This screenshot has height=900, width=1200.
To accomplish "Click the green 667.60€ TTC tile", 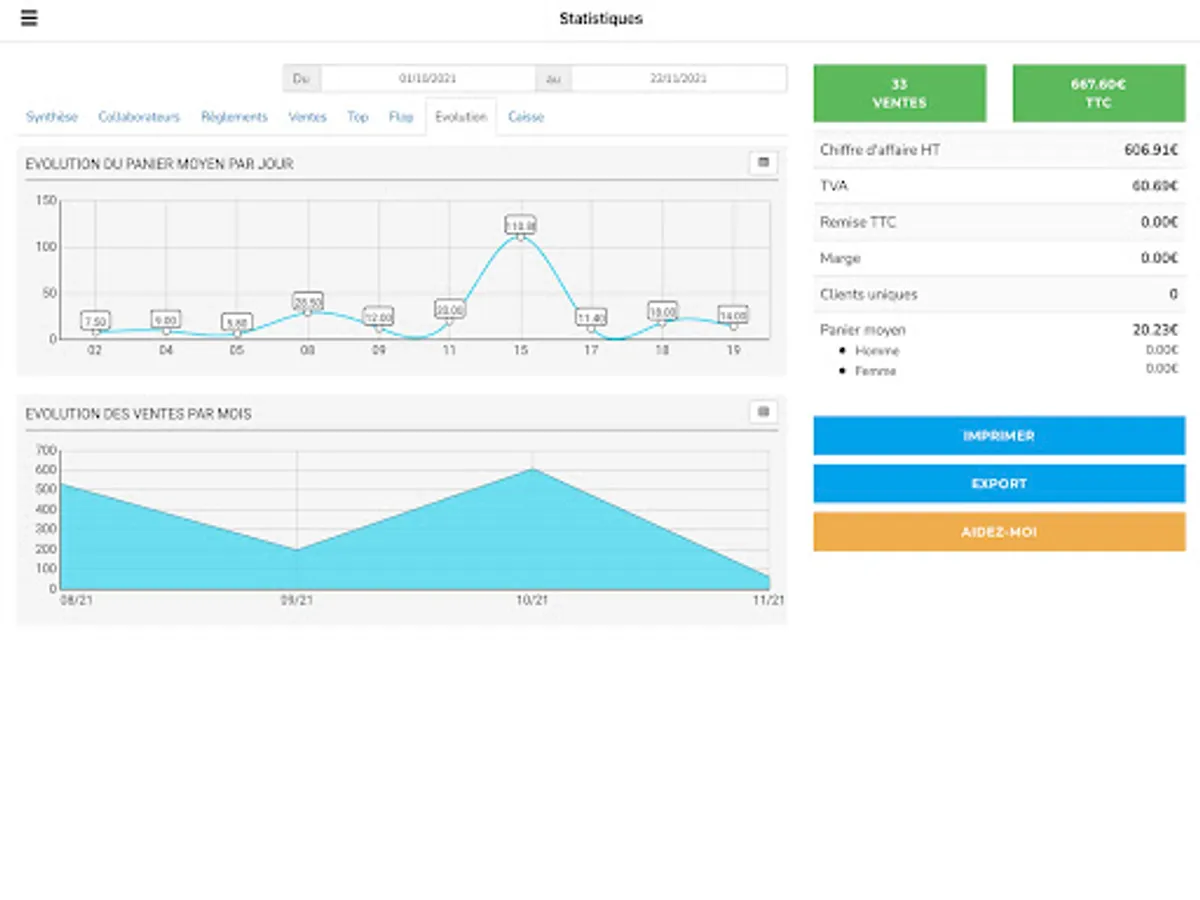I will [x=1099, y=93].
